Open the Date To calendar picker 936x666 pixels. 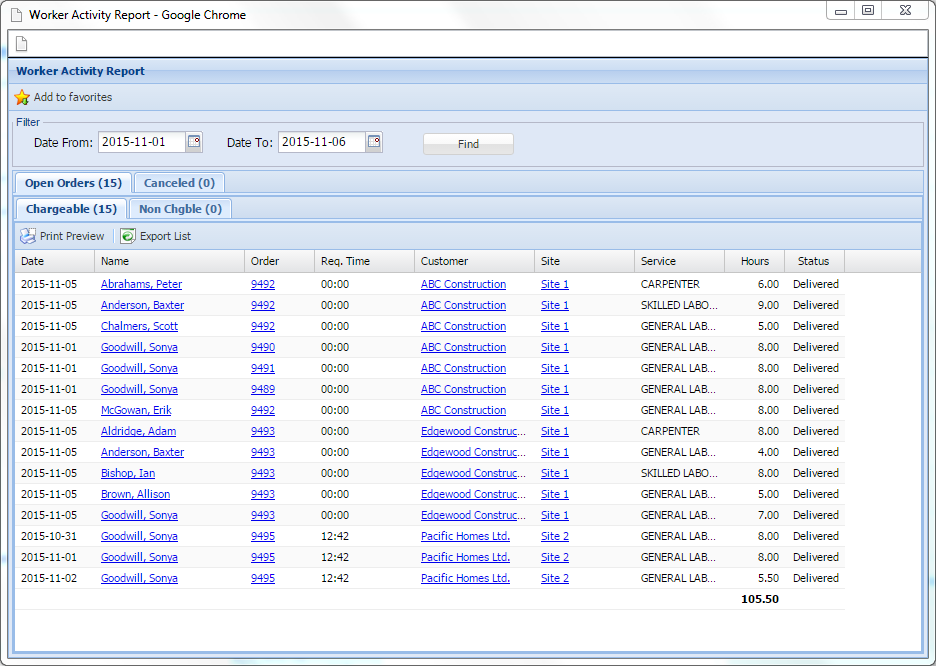374,142
